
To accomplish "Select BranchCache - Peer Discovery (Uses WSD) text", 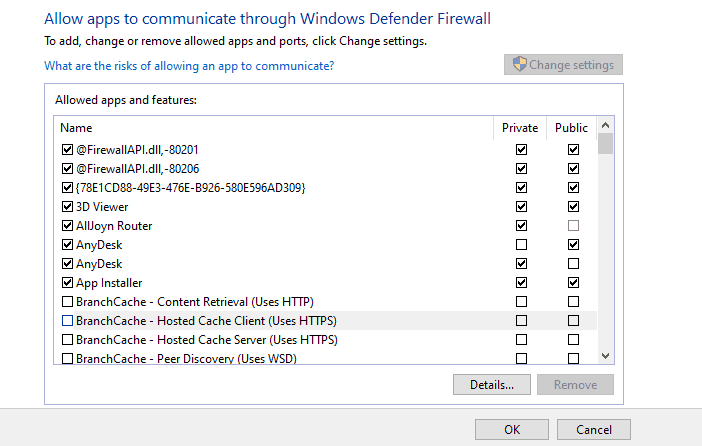I will point(186,359).
